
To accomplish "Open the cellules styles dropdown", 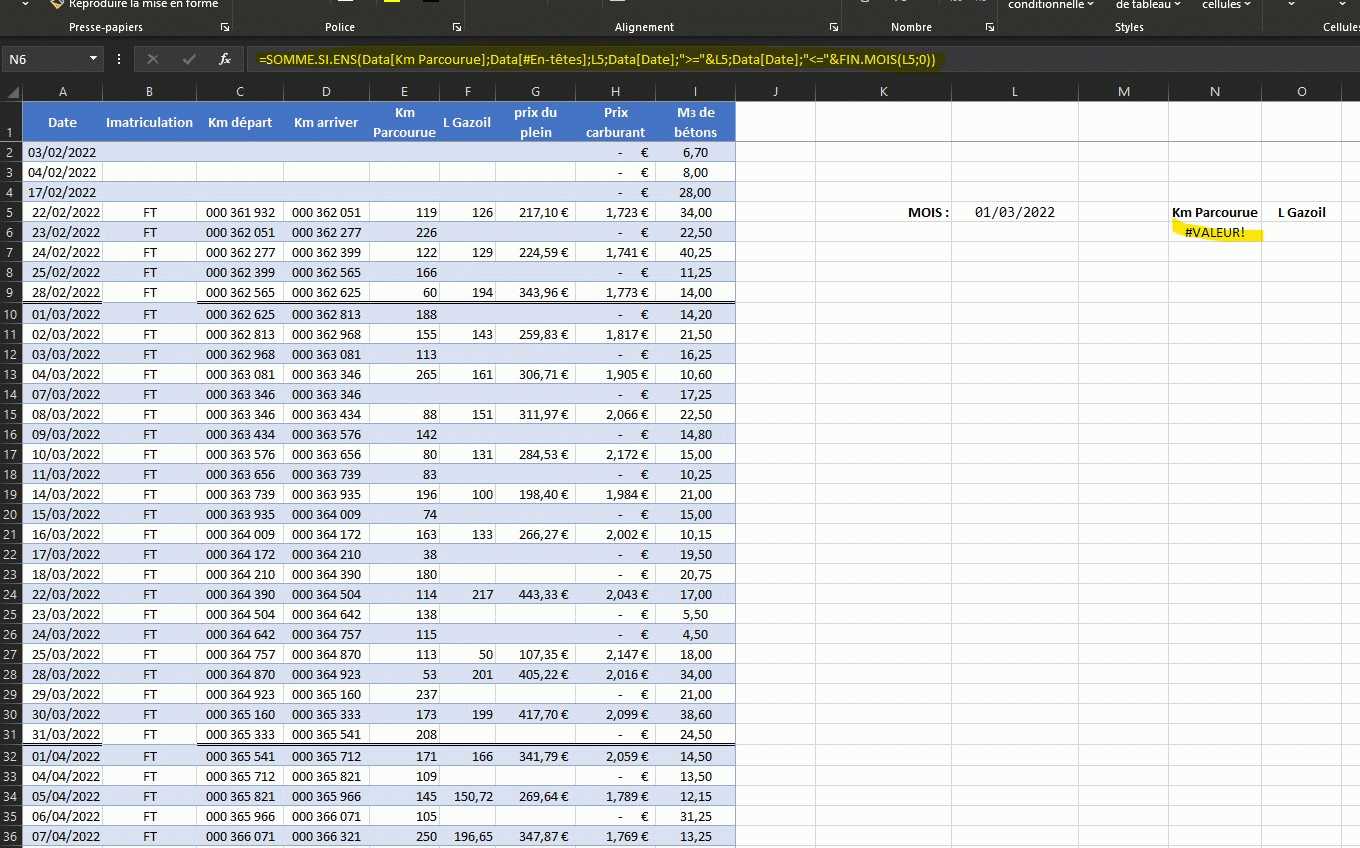I will [x=1226, y=5].
